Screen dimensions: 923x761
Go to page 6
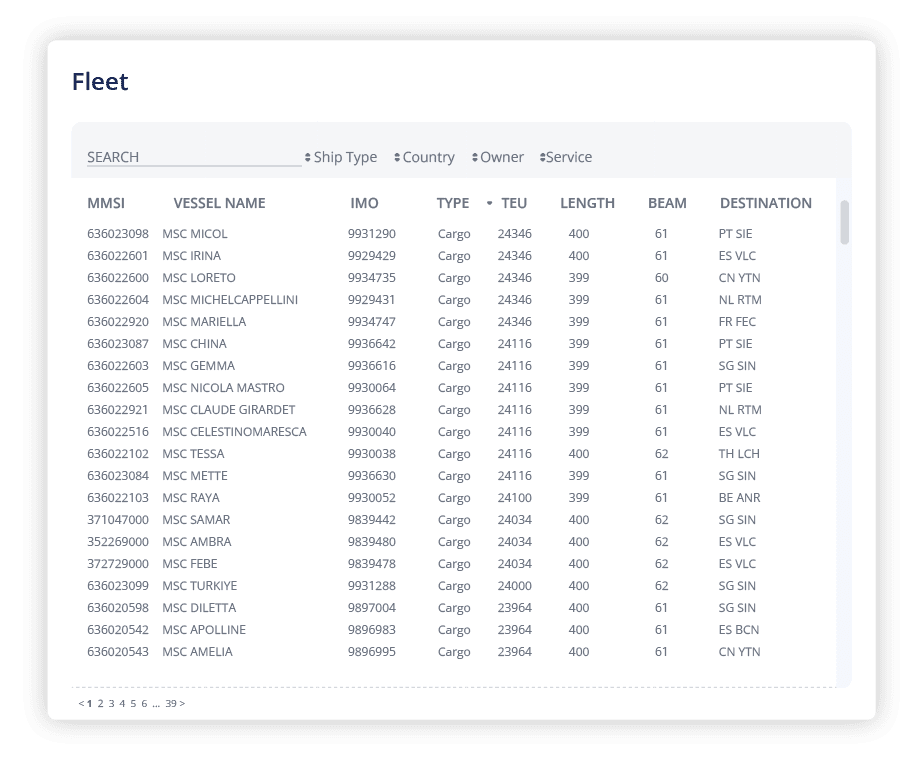coord(144,703)
